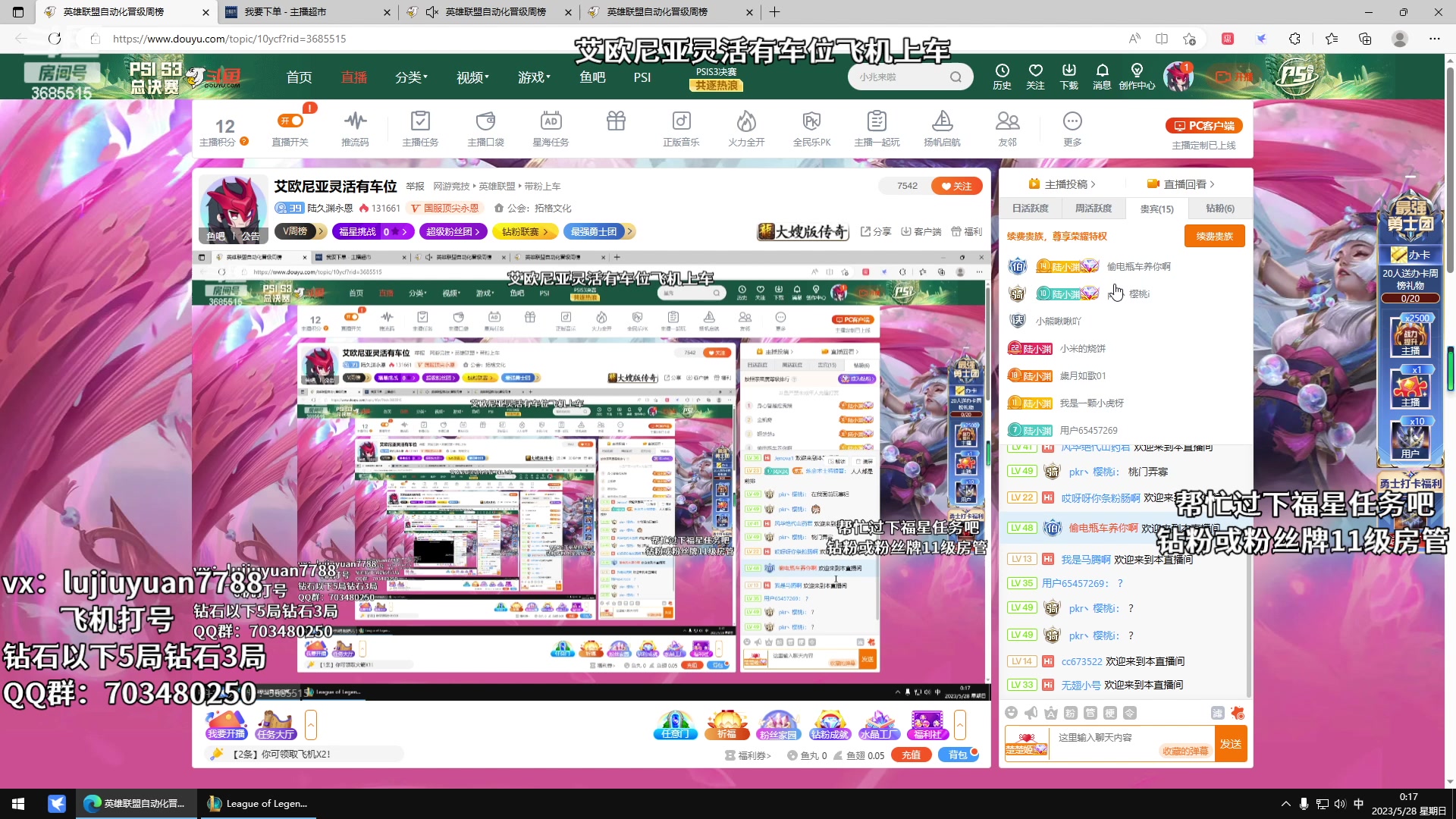The height and width of the screenshot is (819, 1456).
Task: Open the 福利社 welfare icon
Action: tap(927, 725)
